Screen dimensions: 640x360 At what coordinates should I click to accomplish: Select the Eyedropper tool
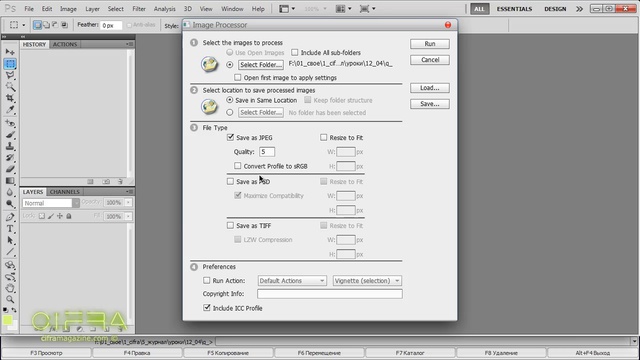coord(10,109)
